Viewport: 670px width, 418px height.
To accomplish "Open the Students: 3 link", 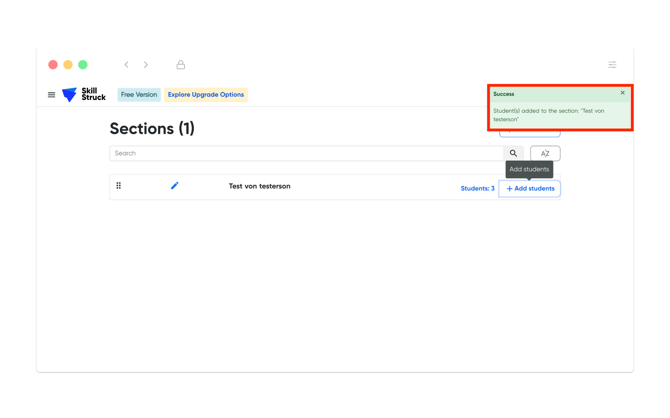I will pyautogui.click(x=477, y=189).
